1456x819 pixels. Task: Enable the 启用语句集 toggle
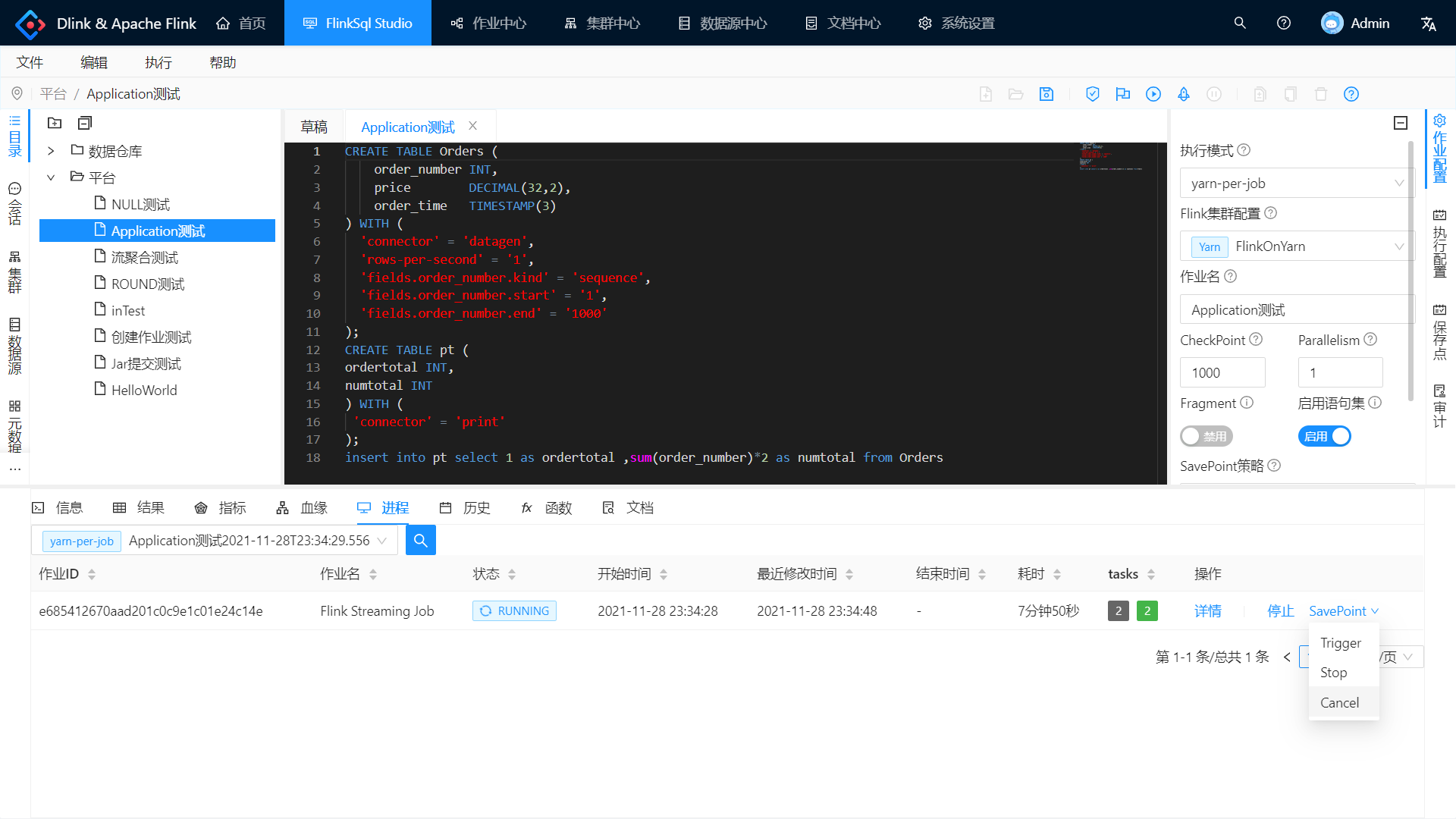tap(1325, 436)
